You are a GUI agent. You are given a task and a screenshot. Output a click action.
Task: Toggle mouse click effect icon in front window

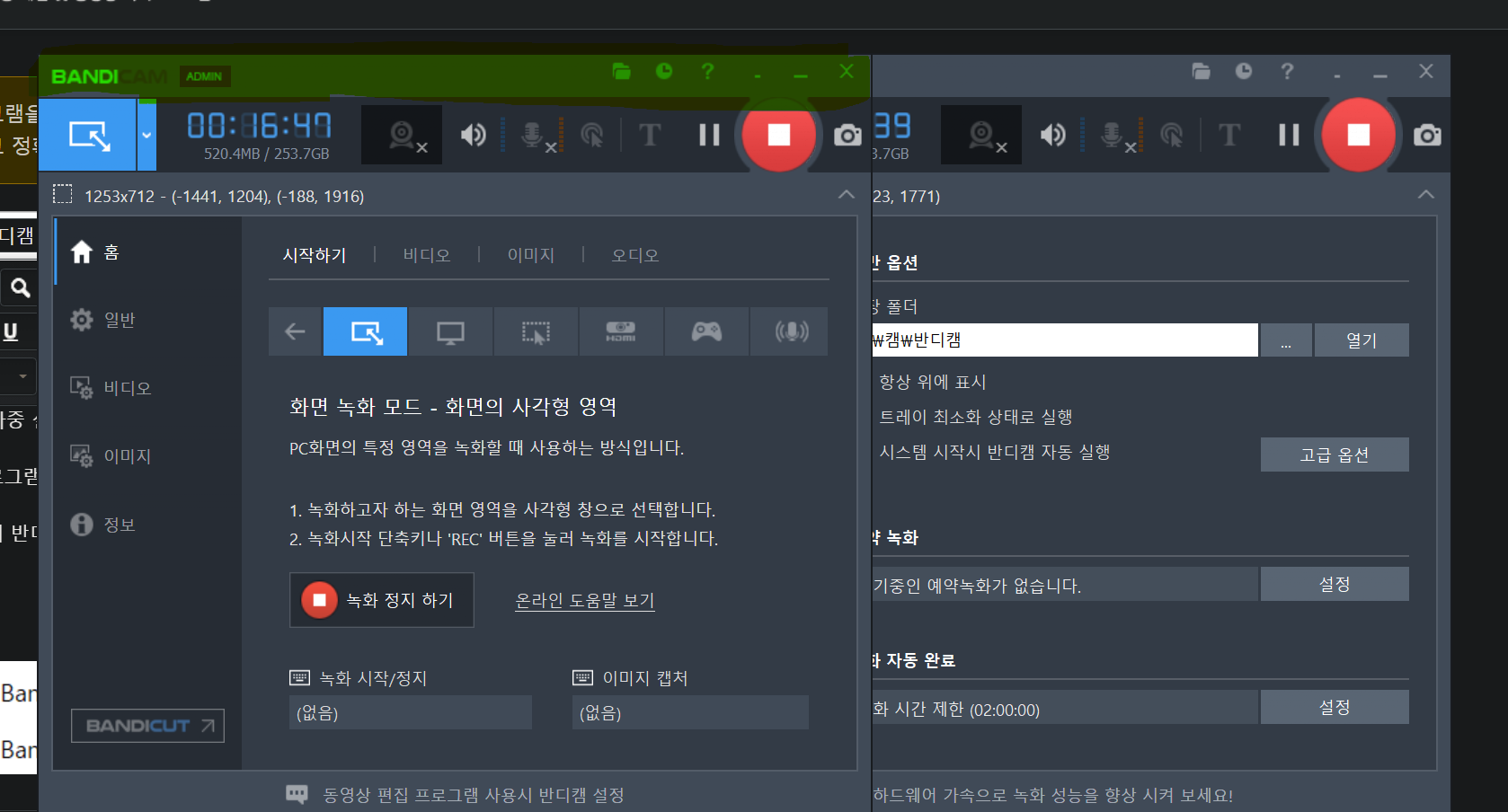point(591,135)
